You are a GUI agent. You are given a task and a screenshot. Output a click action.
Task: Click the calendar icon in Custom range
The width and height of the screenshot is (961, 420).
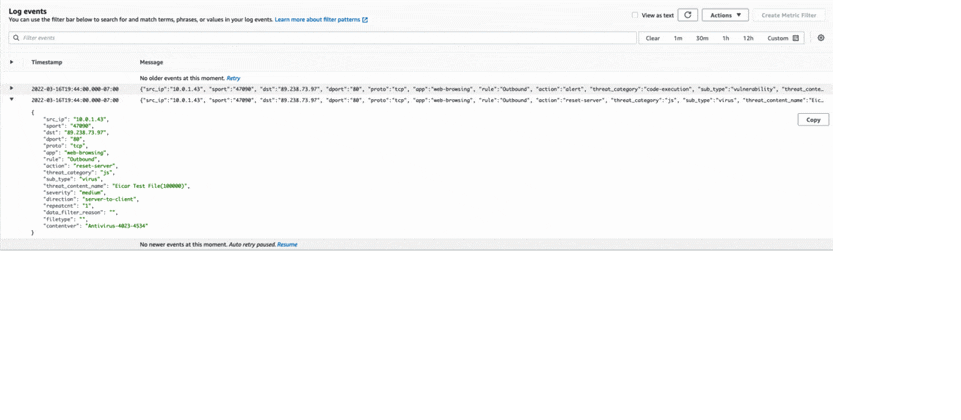click(x=796, y=38)
